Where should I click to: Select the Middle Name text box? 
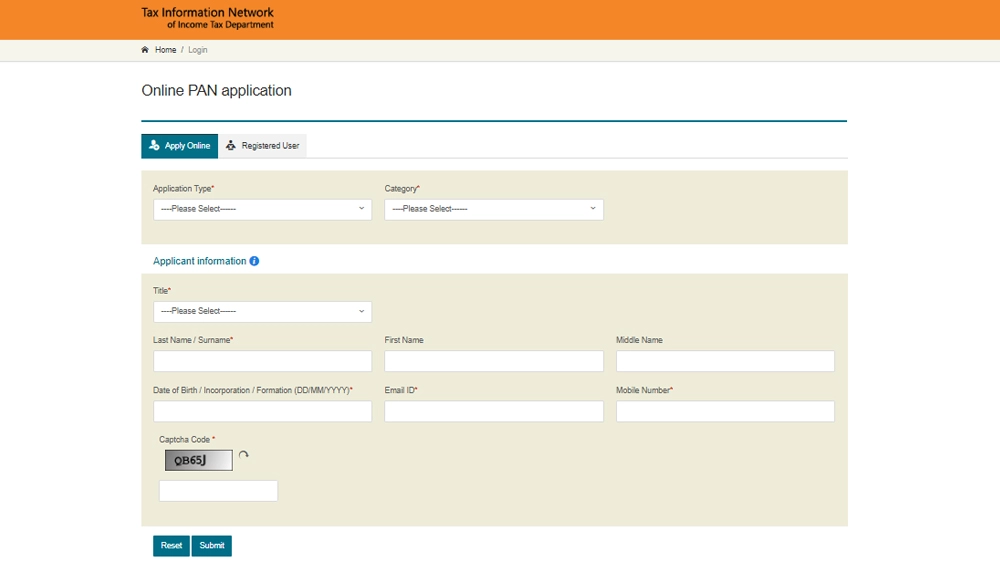point(725,361)
